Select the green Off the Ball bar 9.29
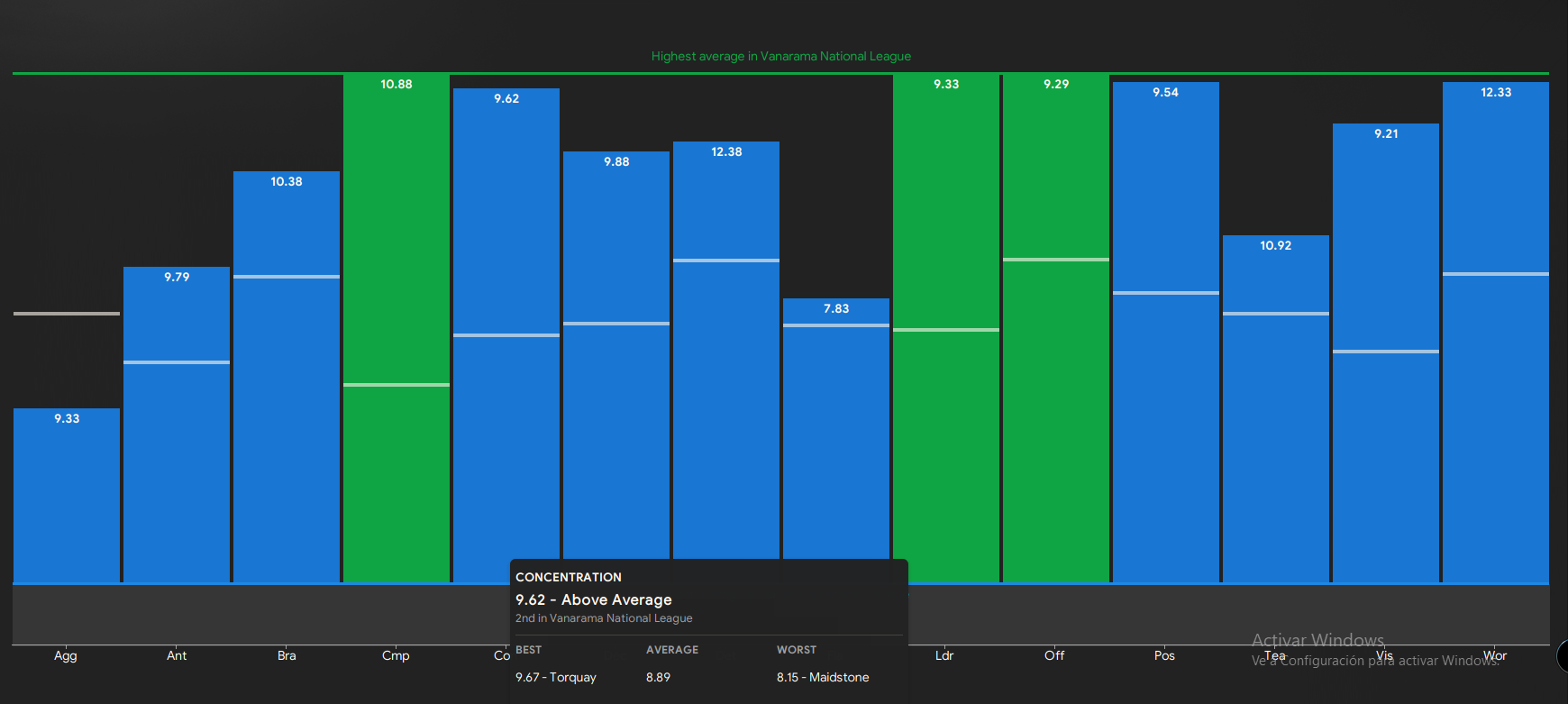The image size is (1568, 704). (x=1056, y=328)
